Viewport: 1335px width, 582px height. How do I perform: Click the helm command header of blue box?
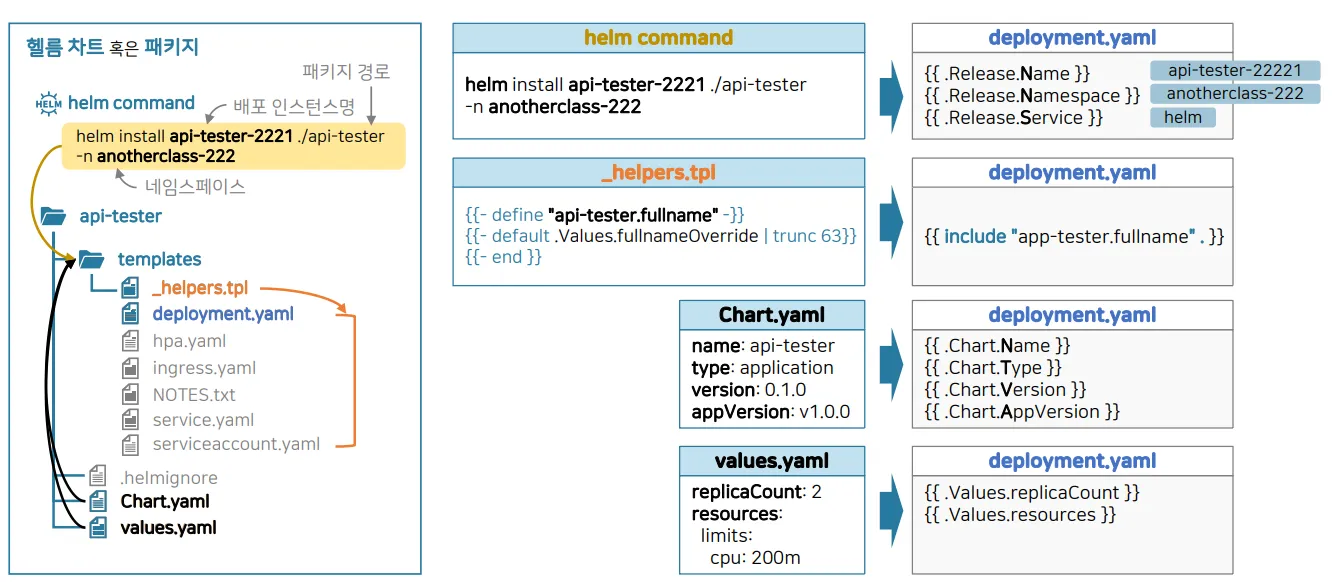click(x=658, y=38)
